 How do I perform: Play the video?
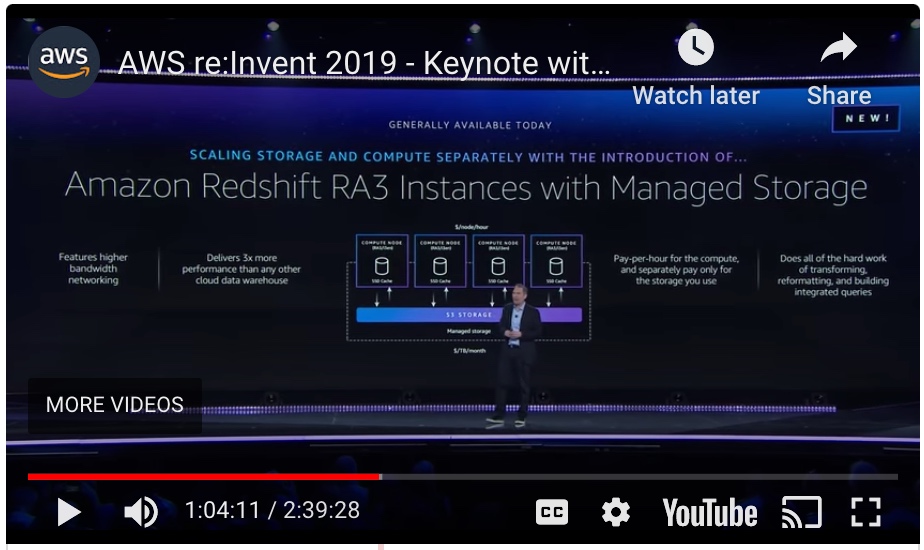click(68, 511)
